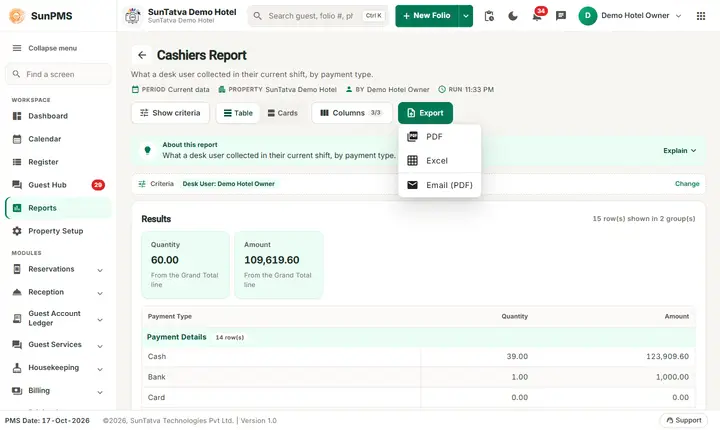Image resolution: width=720 pixels, height=430 pixels.
Task: Click the SunPMS logo icon
Action: 17,16
